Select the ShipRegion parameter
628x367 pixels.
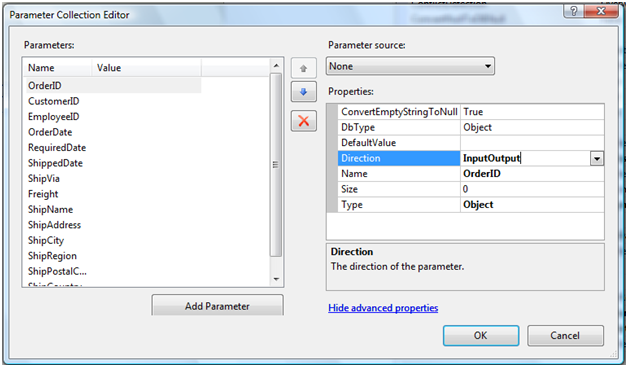pyautogui.click(x=52, y=256)
